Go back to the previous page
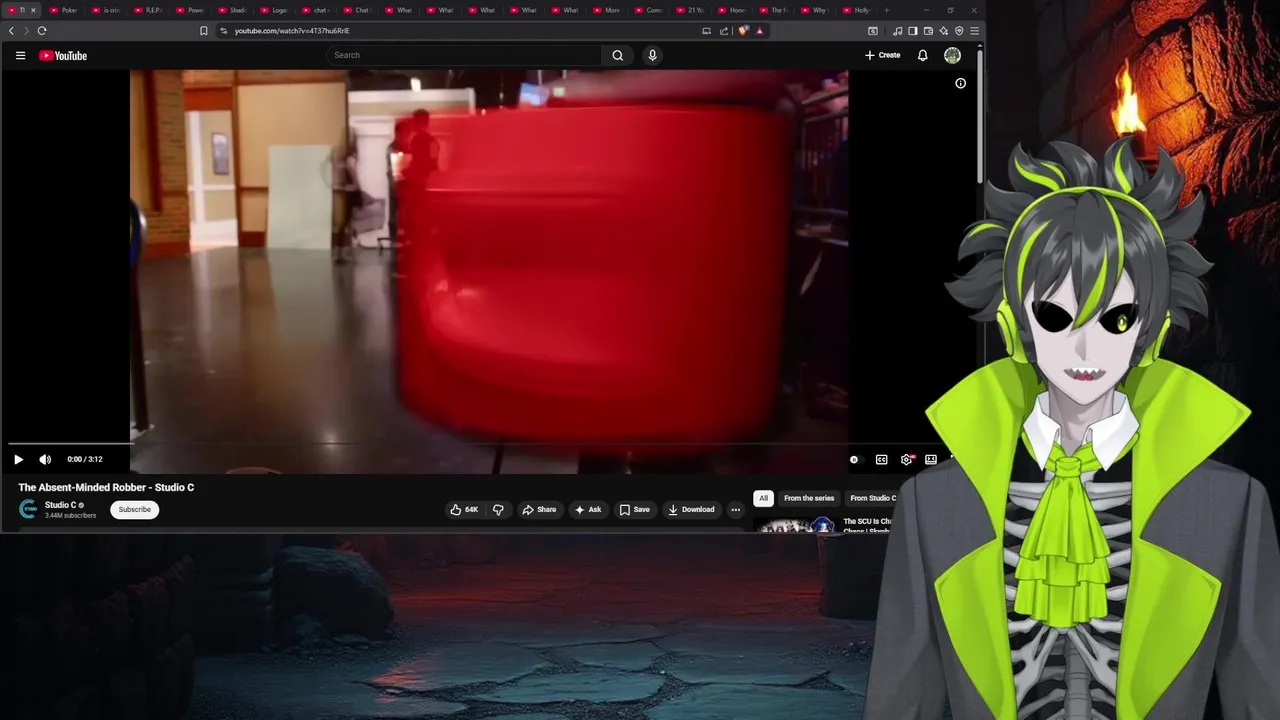Screen dimensions: 1280x720 point(11,31)
